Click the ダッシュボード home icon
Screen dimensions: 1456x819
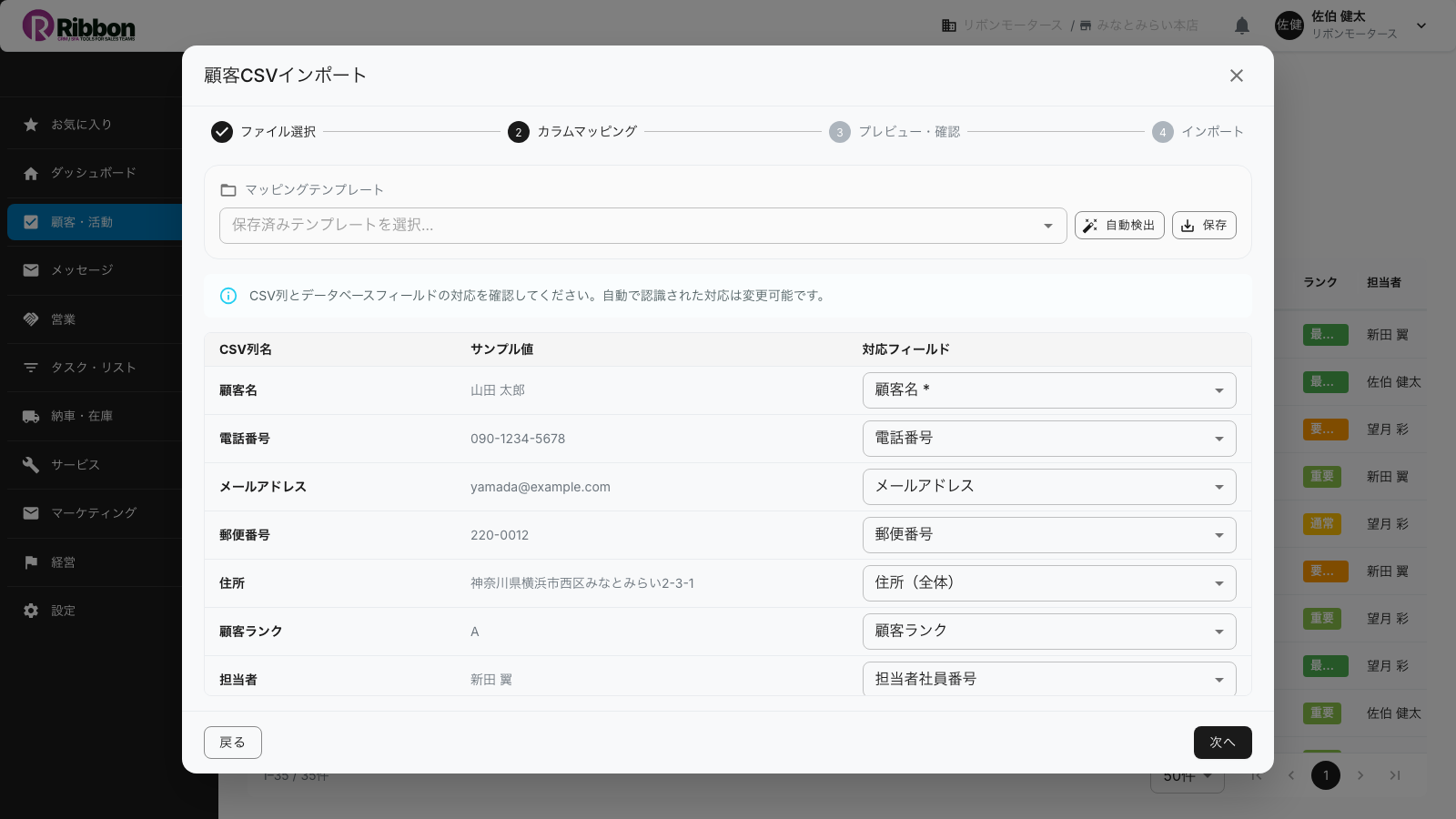(x=31, y=173)
